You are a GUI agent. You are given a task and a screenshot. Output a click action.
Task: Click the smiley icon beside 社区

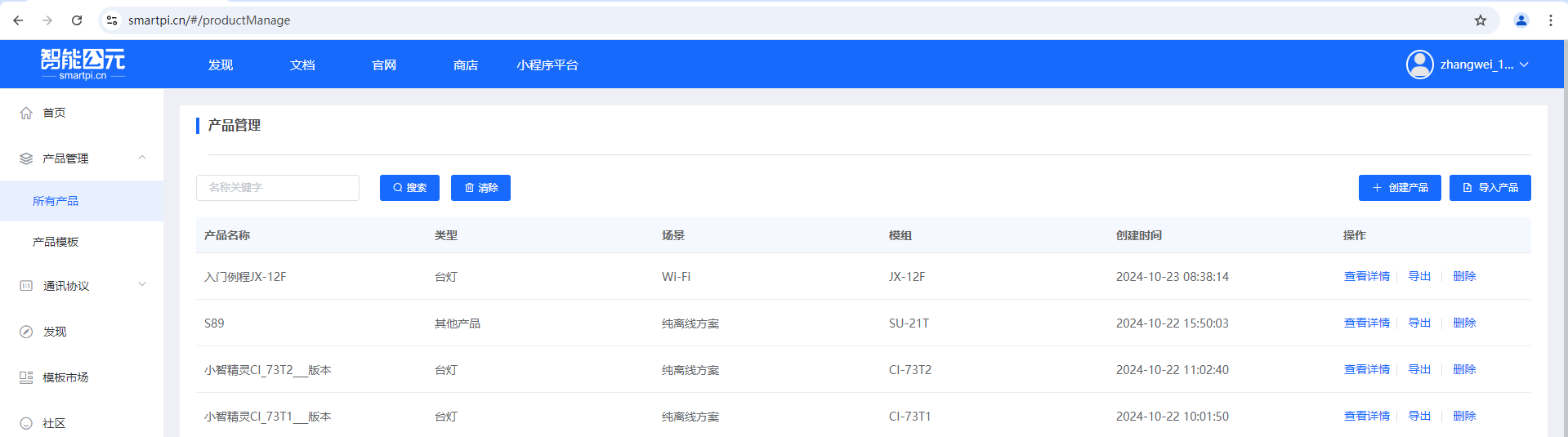(26, 423)
